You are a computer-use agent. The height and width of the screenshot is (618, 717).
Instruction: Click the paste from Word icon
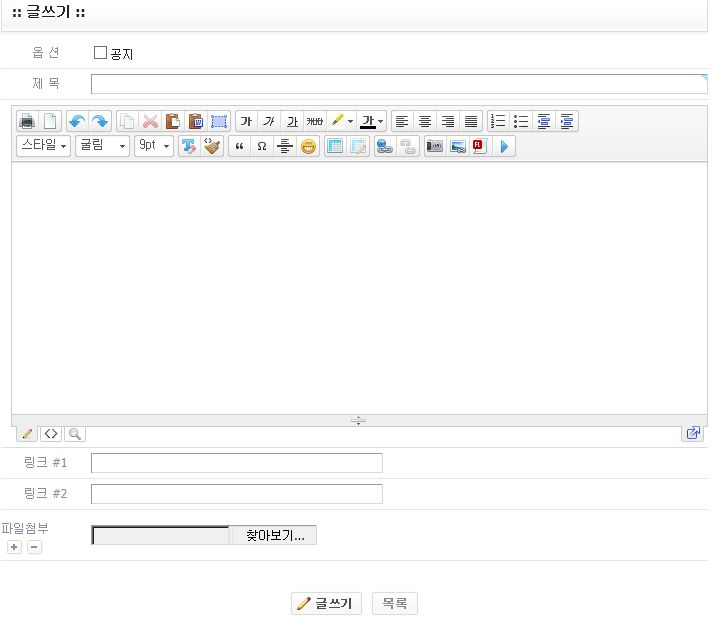(196, 121)
